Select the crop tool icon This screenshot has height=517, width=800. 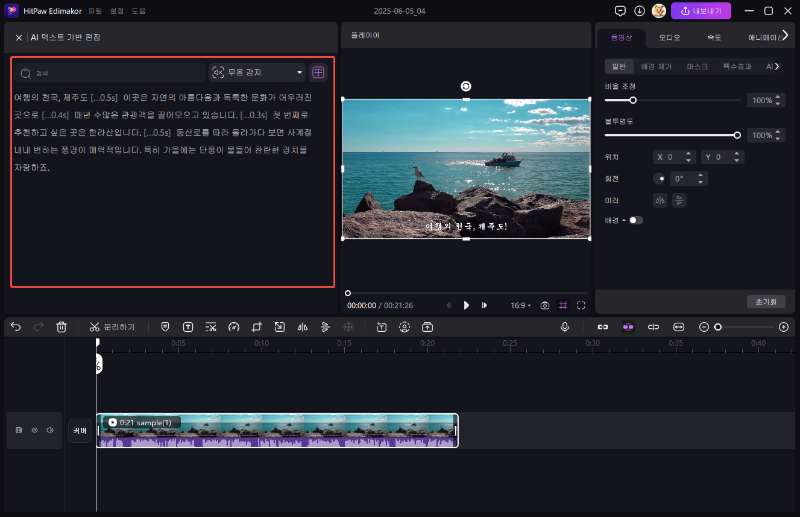(257, 327)
